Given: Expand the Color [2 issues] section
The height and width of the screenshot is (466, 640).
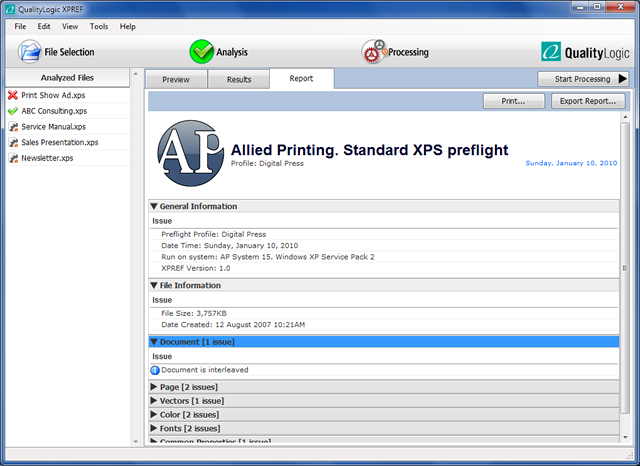Looking at the screenshot, I should click(154, 414).
